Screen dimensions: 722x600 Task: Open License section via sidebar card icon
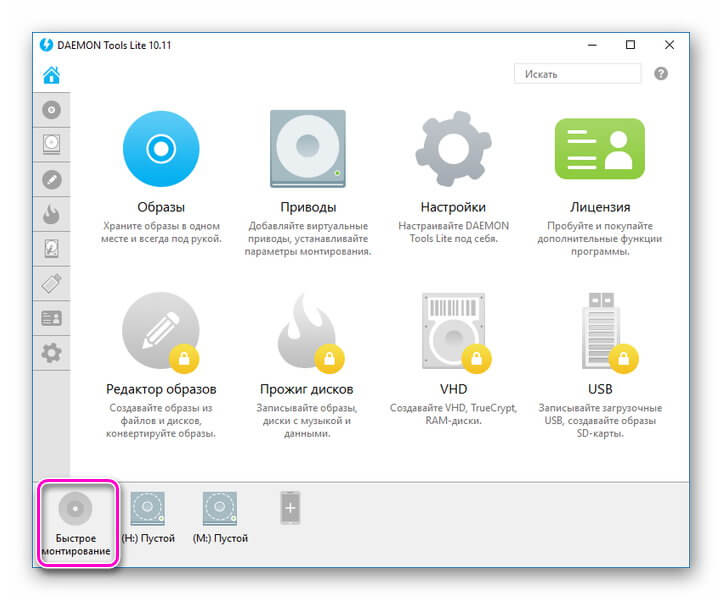[x=52, y=318]
